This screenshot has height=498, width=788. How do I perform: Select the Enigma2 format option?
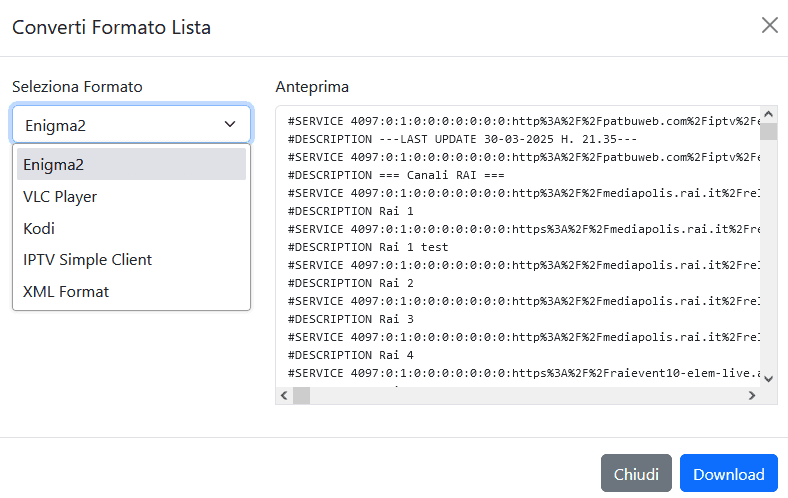[x=131, y=164]
